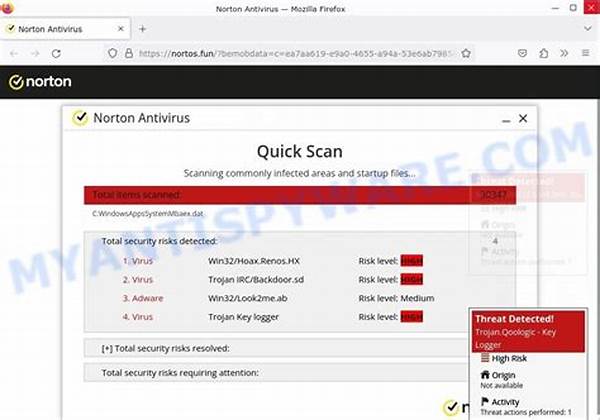Close the Norton Antivirus tab
Image resolution: width=600 pixels, height=420 pixels.
(119, 29)
